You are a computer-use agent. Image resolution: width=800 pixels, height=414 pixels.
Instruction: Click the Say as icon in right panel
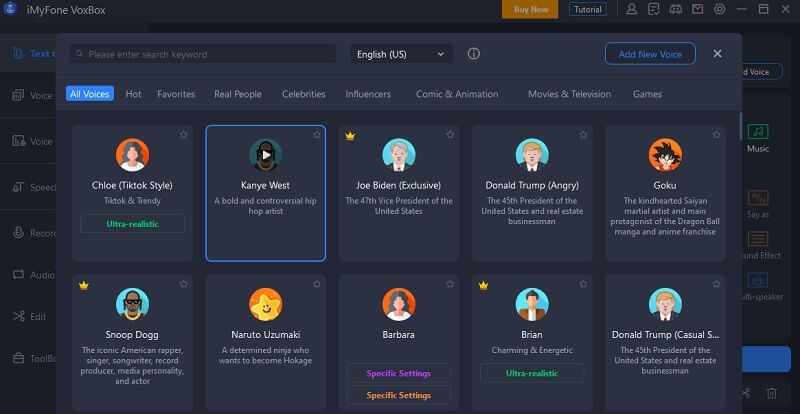(x=758, y=198)
